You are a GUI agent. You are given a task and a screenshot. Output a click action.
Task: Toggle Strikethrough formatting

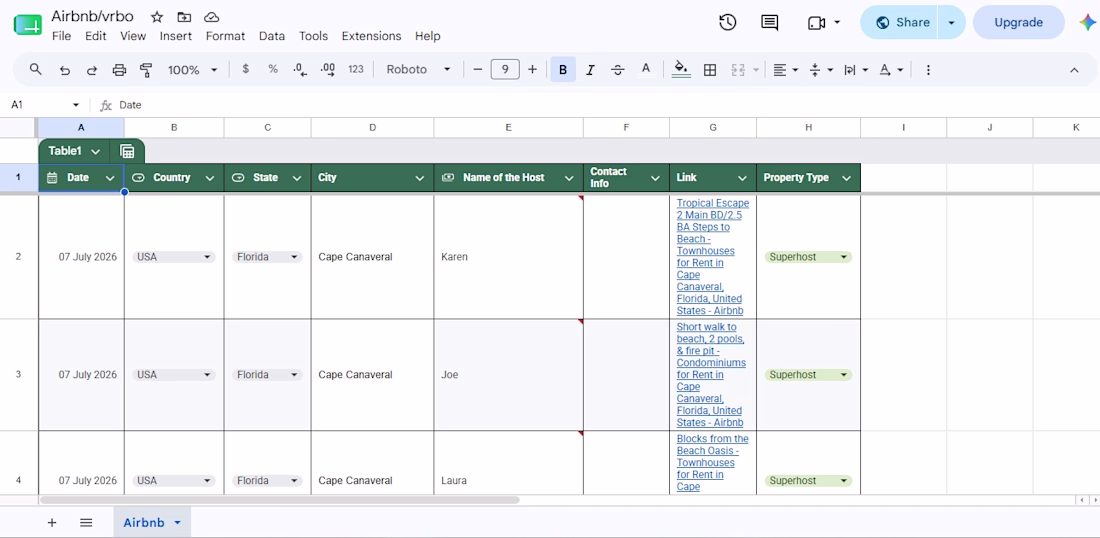coord(617,69)
